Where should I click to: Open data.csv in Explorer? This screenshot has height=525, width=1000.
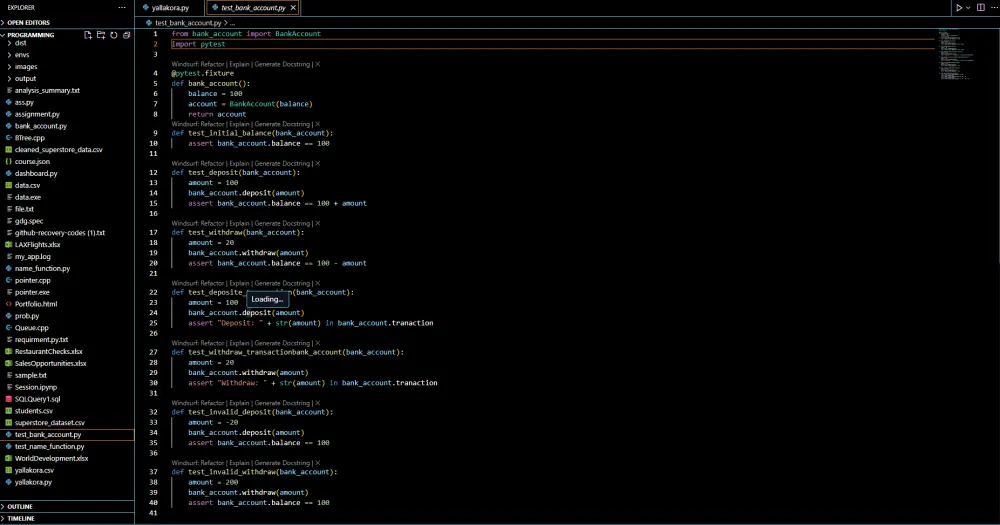coord(27,186)
